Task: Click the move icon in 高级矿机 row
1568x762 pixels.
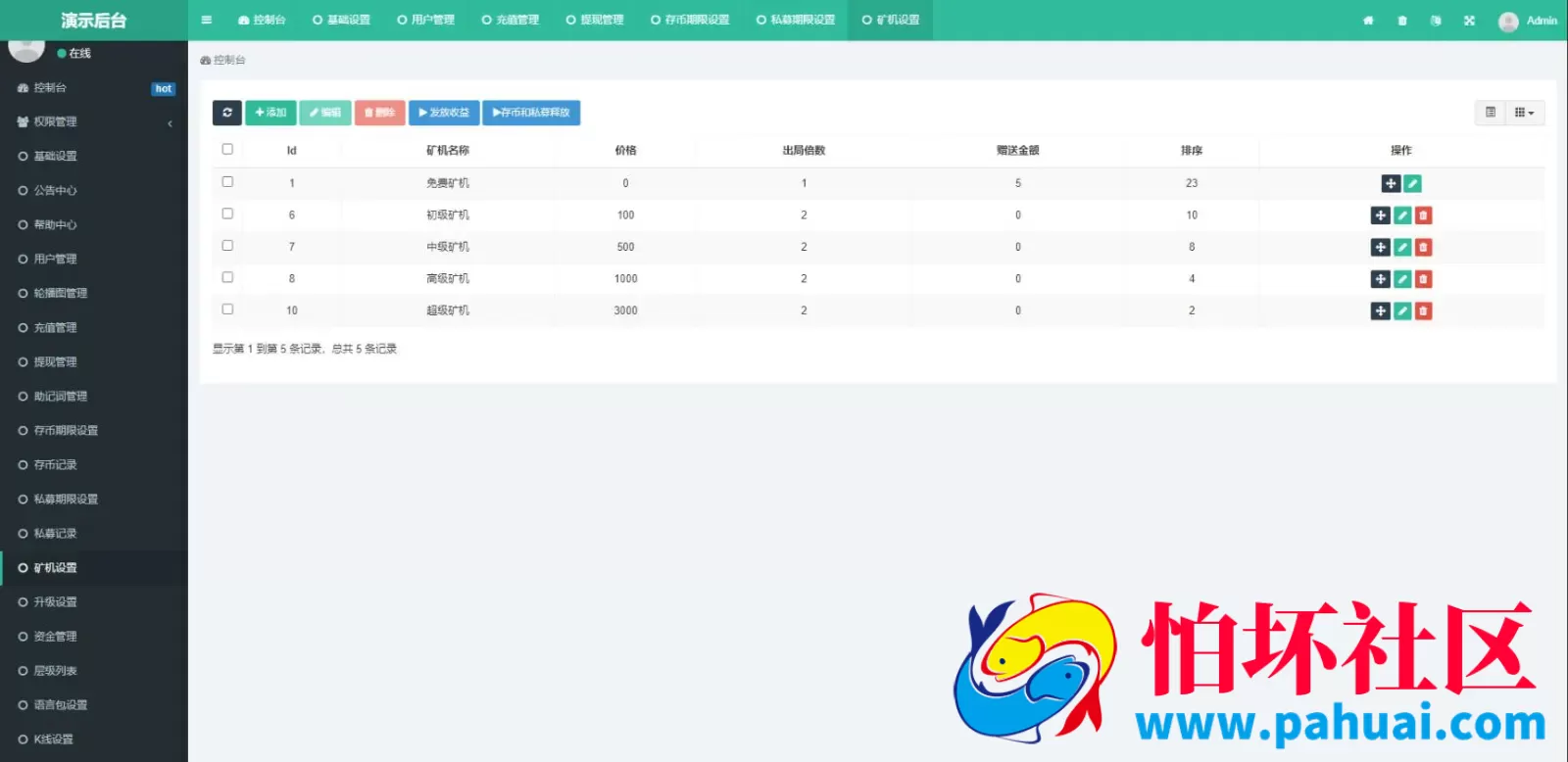Action: [1380, 279]
